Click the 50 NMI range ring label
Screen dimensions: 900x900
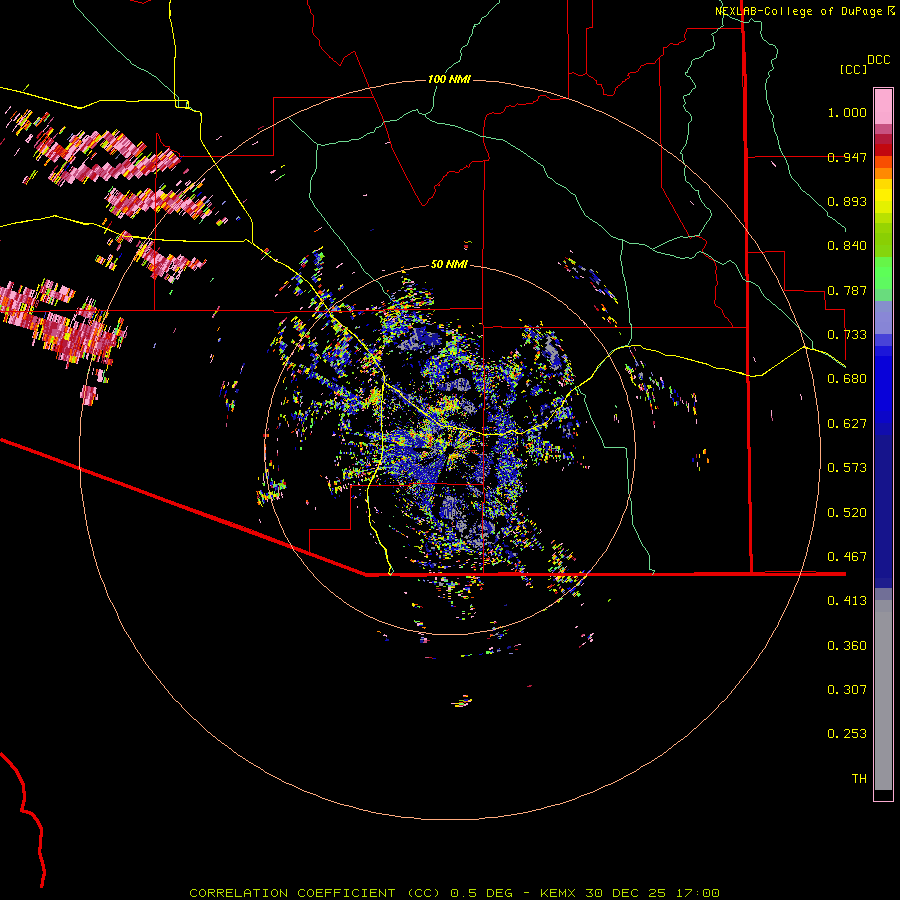pos(449,264)
